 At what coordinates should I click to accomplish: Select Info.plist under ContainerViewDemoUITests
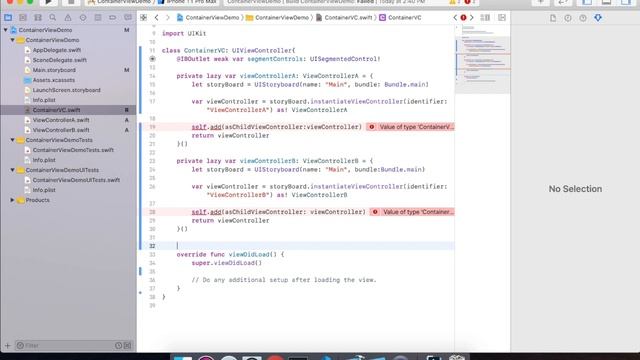click(44, 190)
